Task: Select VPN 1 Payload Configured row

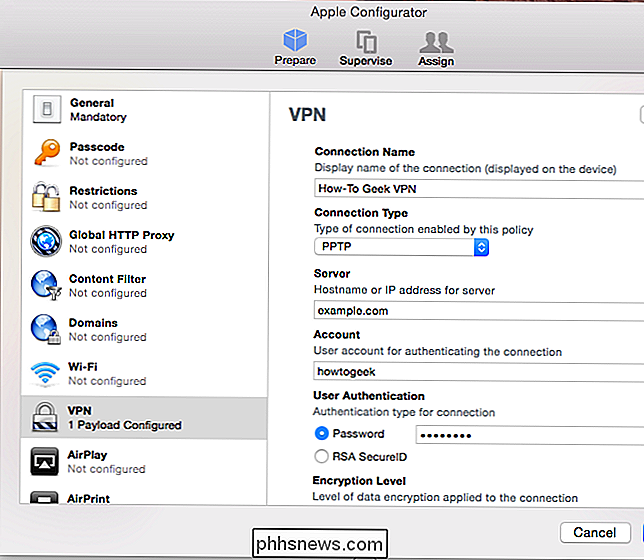Action: [x=144, y=418]
